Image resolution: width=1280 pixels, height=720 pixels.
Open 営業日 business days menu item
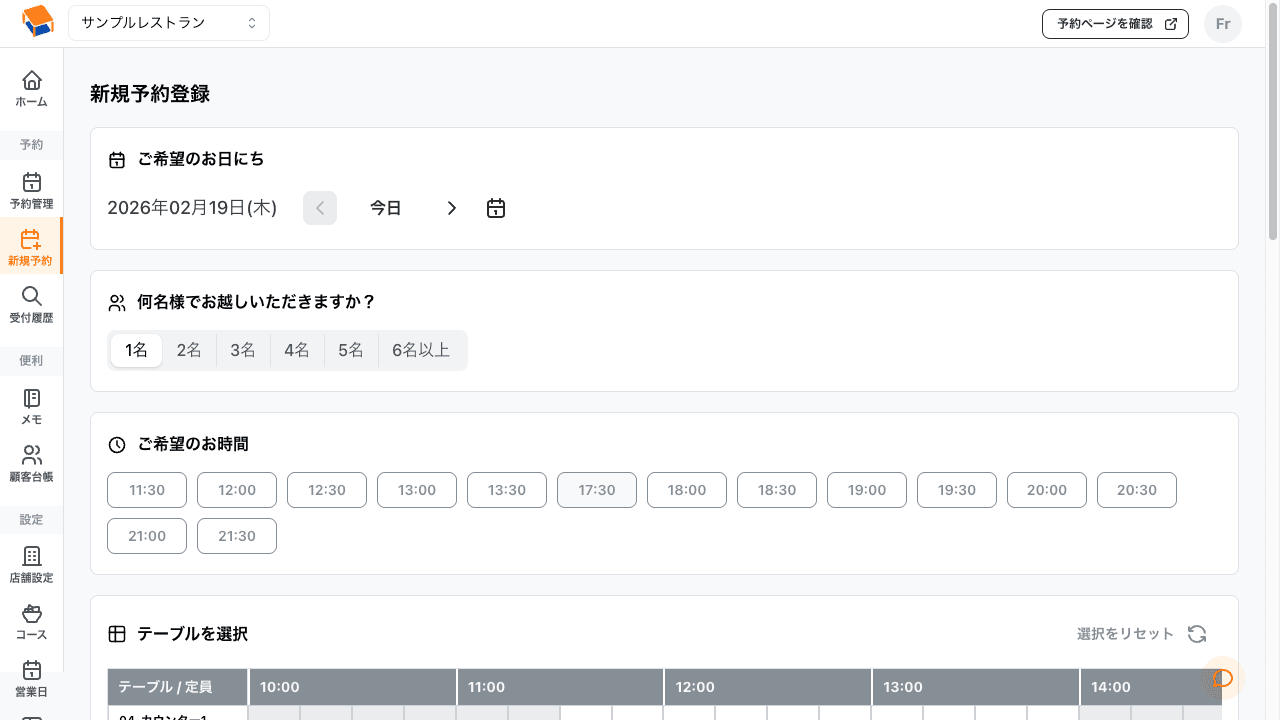click(31, 678)
